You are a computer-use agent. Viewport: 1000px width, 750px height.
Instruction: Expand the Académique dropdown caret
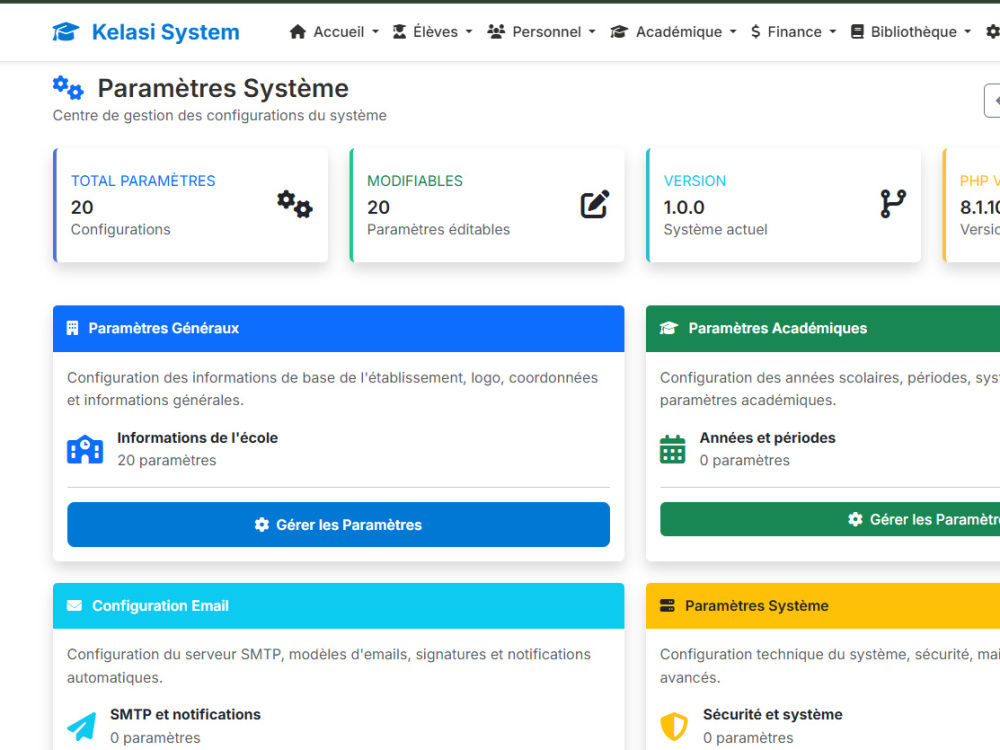[x=733, y=32]
